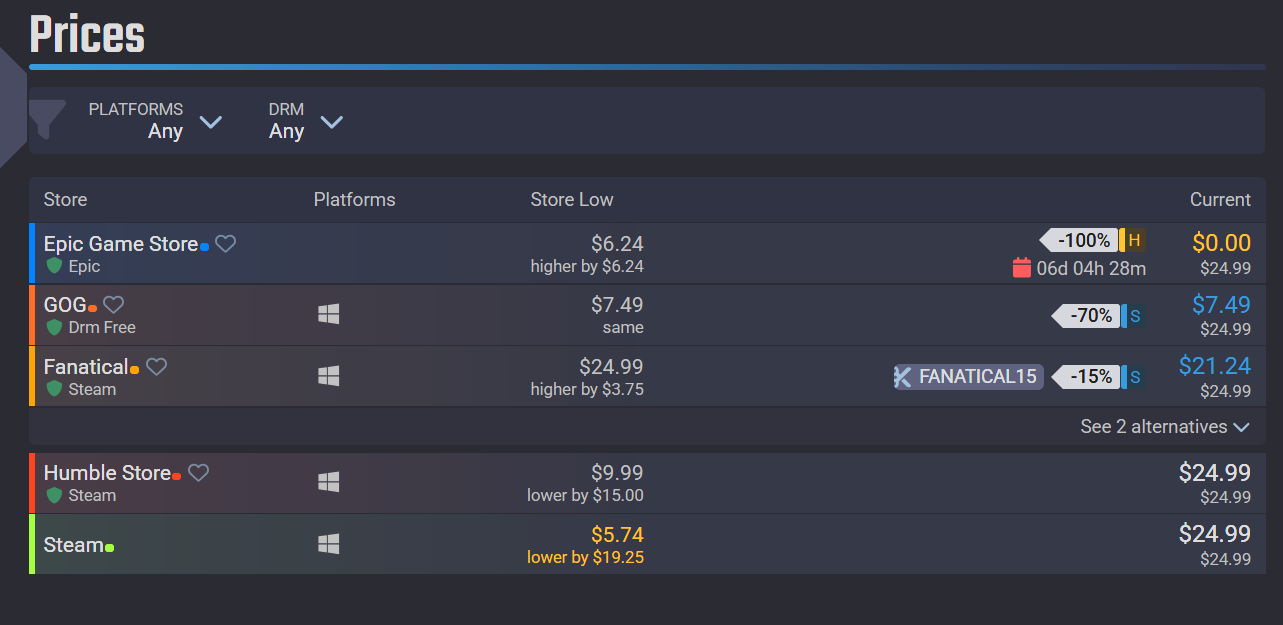Favorite the Humble Store heart
Screen dimensions: 1283x625
tap(198, 473)
